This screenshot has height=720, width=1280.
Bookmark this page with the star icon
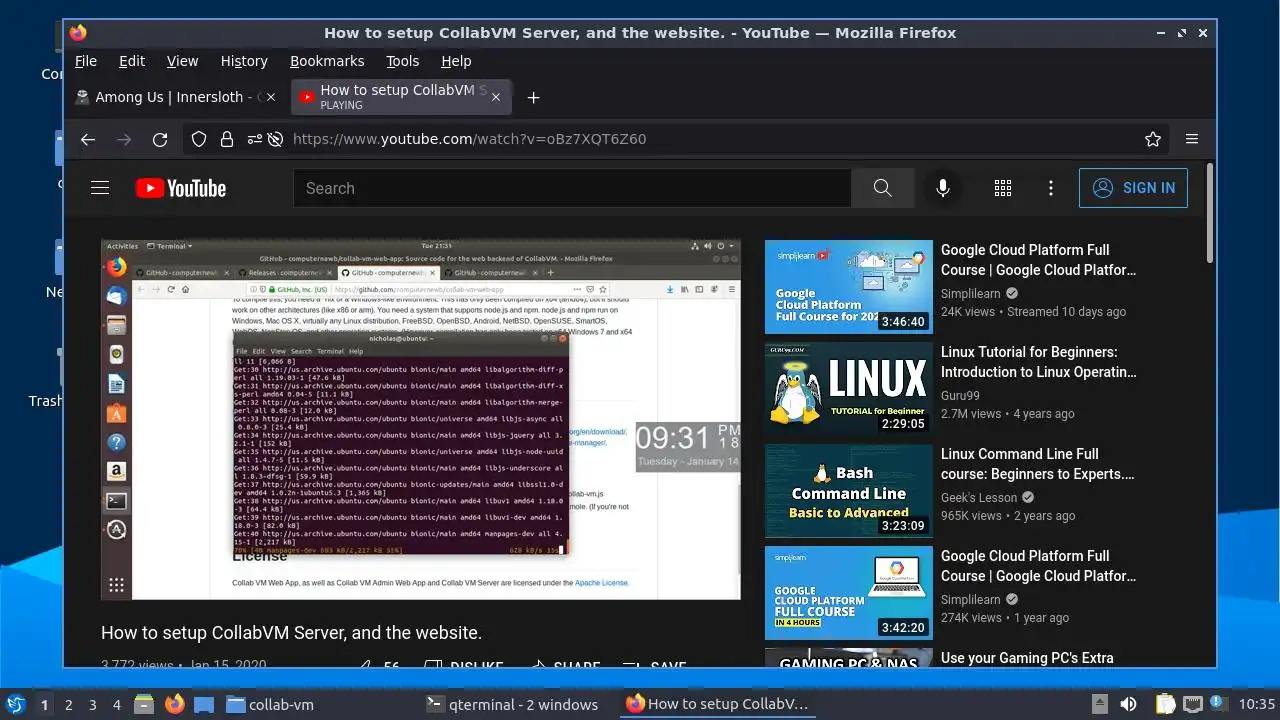[x=1153, y=139]
